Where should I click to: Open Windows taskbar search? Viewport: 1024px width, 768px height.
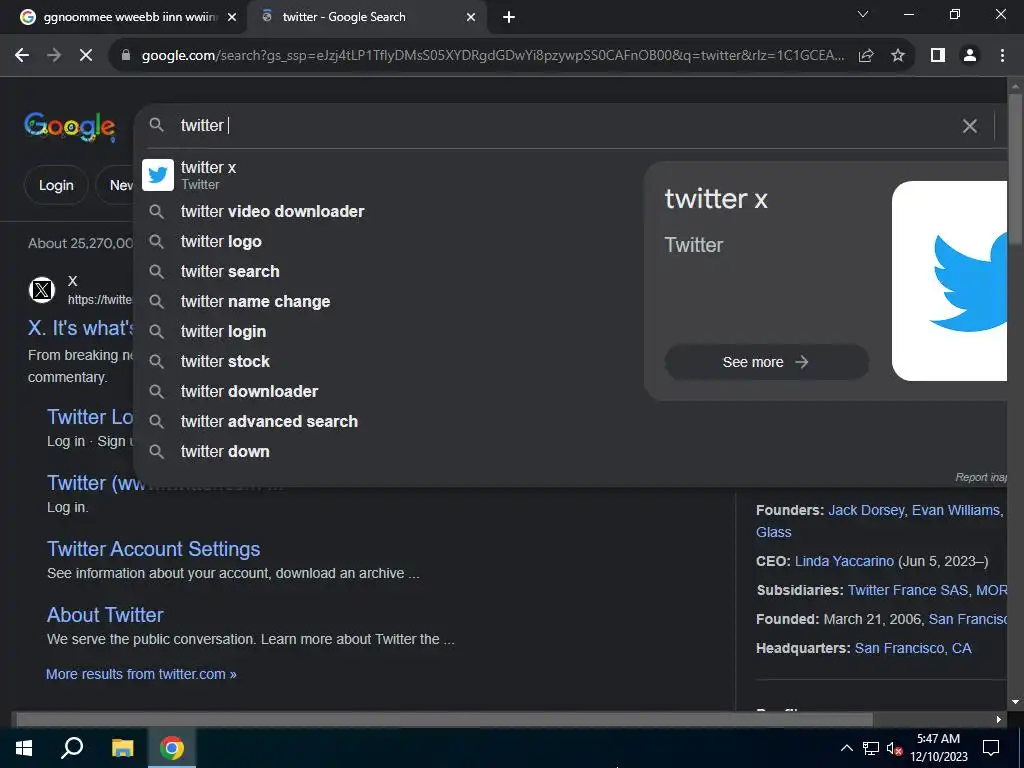tap(72, 748)
